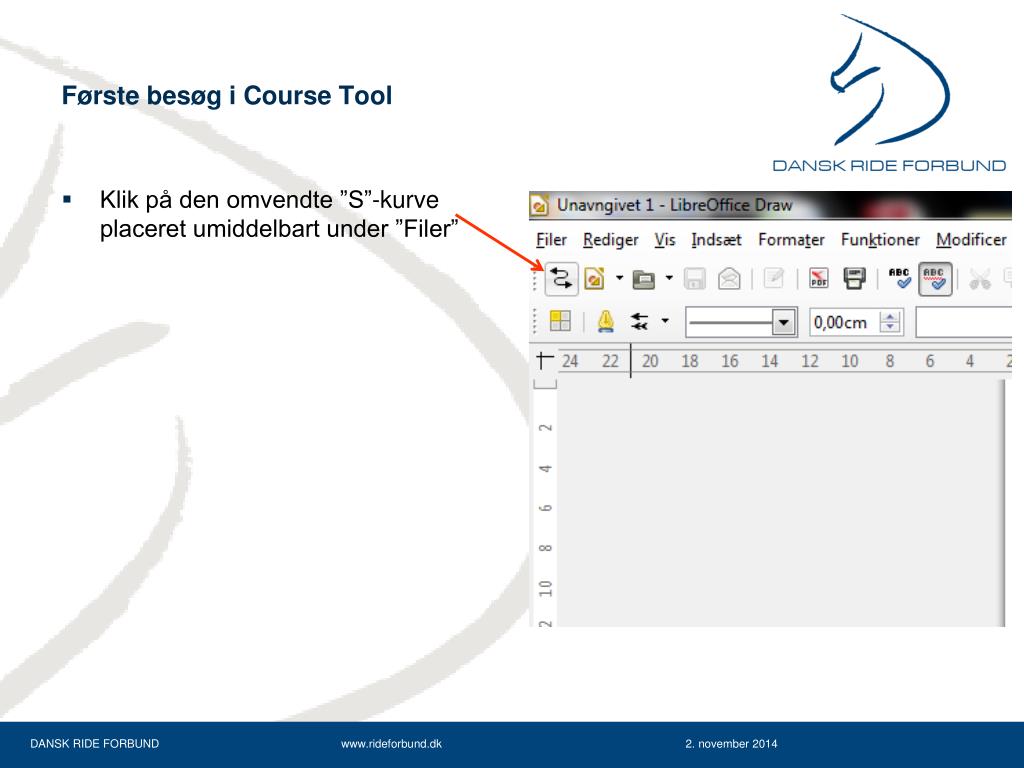This screenshot has width=1024, height=768.
Task: Open dropdown arrow beside New Drawing icon
Action: pyautogui.click(x=619, y=279)
